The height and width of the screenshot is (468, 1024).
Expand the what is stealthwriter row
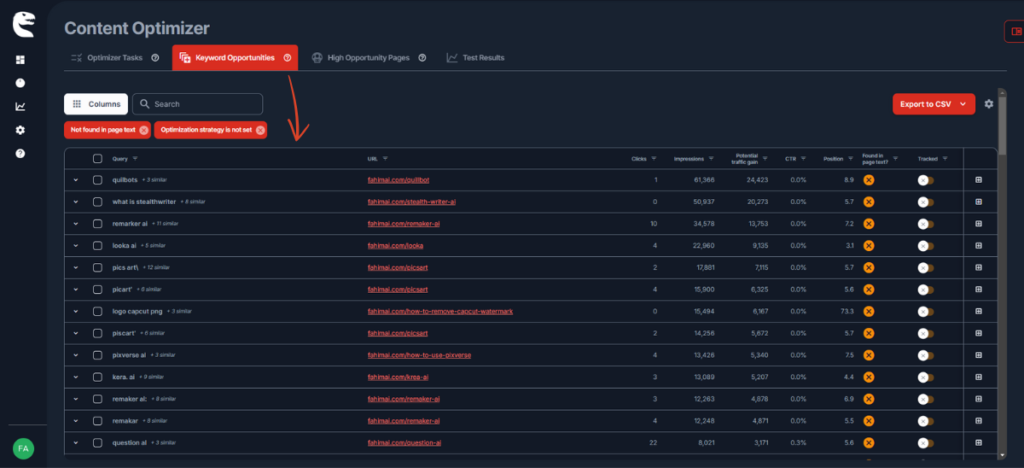coord(76,202)
